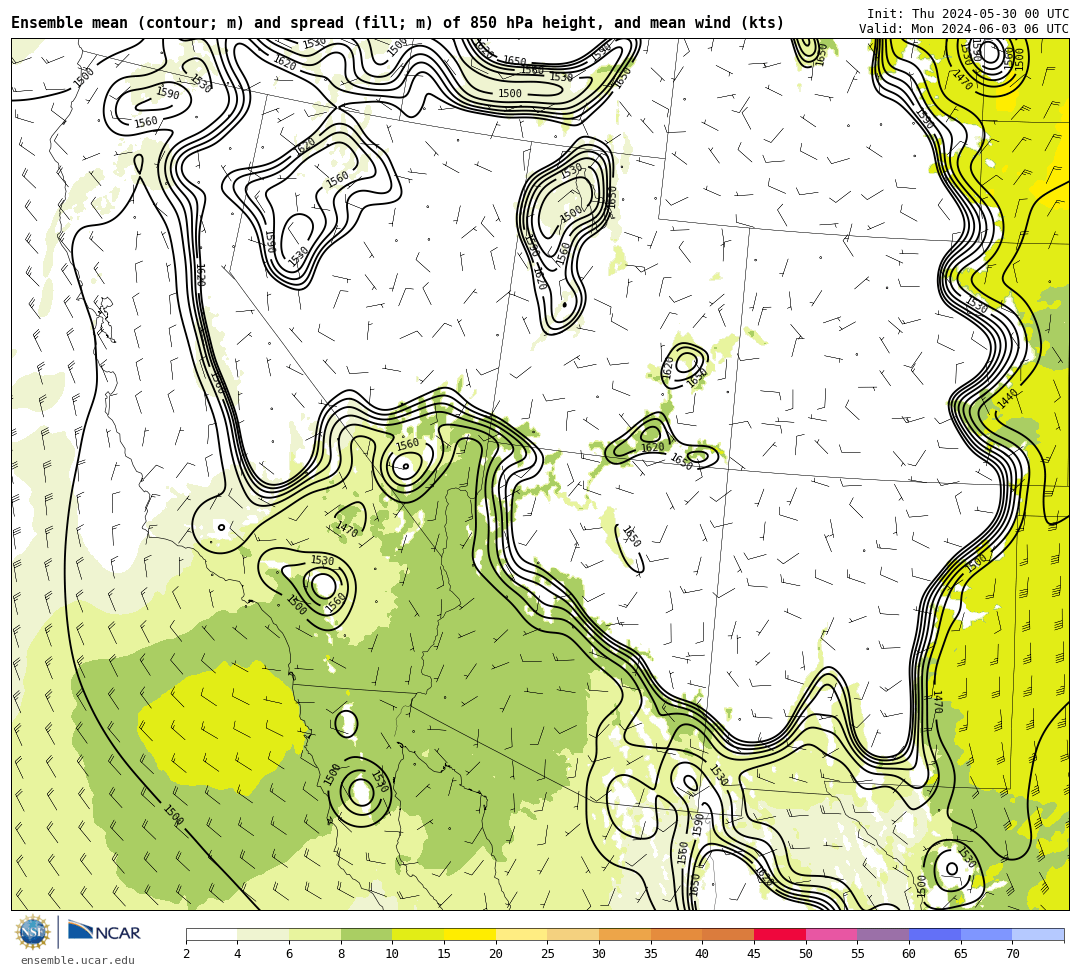1080x973 pixels.
Task: Click the colorbar tick label 2
Action: (186, 954)
